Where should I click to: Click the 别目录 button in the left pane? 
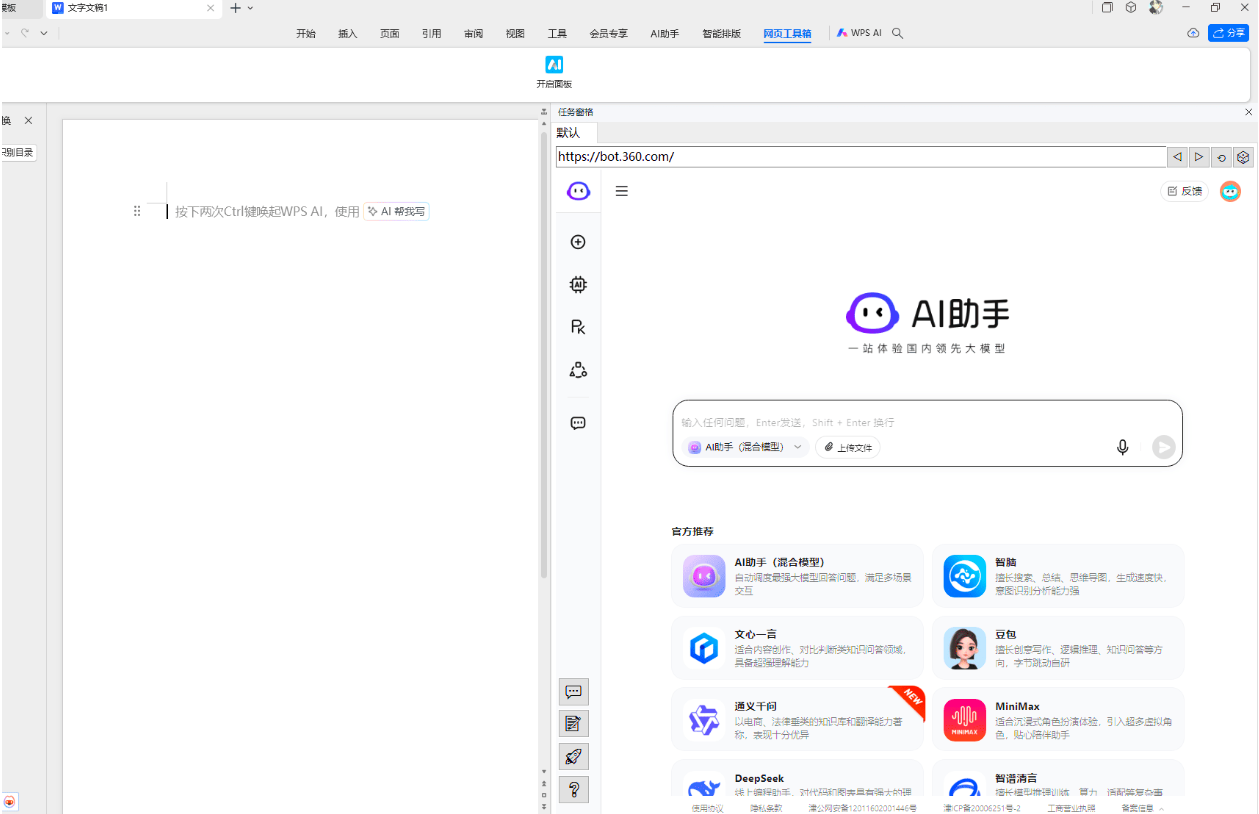(x=18, y=152)
